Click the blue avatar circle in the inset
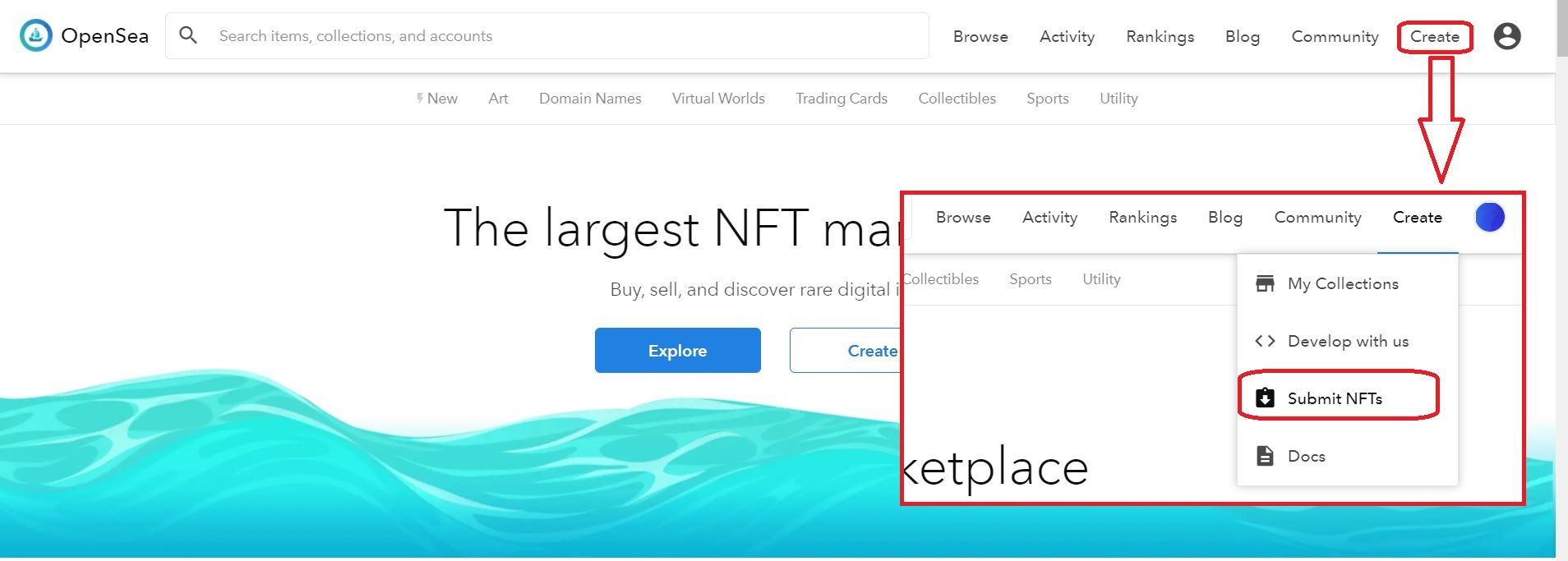This screenshot has width=1568, height=561. click(x=1490, y=217)
